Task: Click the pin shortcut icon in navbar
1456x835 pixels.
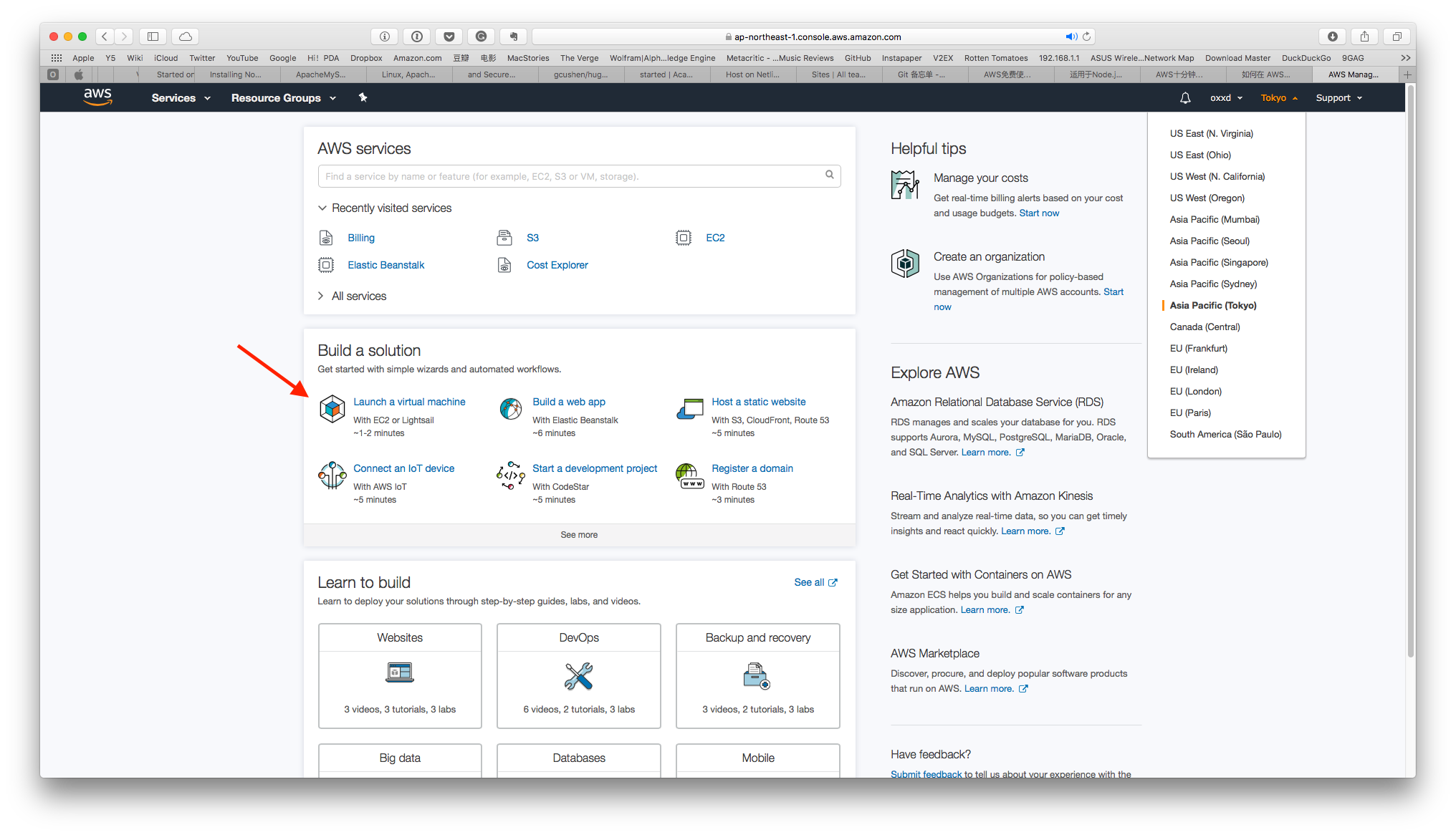Action: click(363, 97)
